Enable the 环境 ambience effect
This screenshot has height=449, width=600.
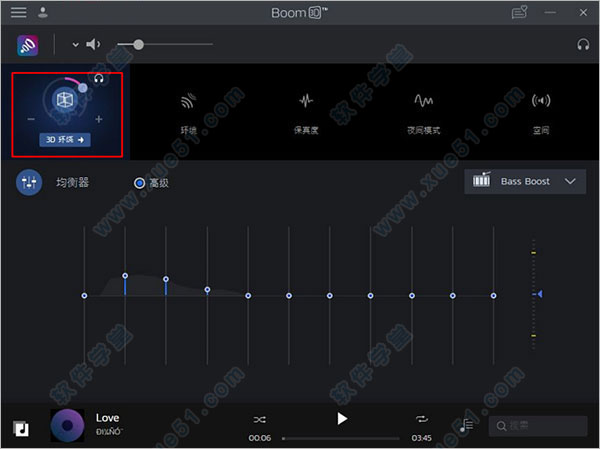[188, 113]
